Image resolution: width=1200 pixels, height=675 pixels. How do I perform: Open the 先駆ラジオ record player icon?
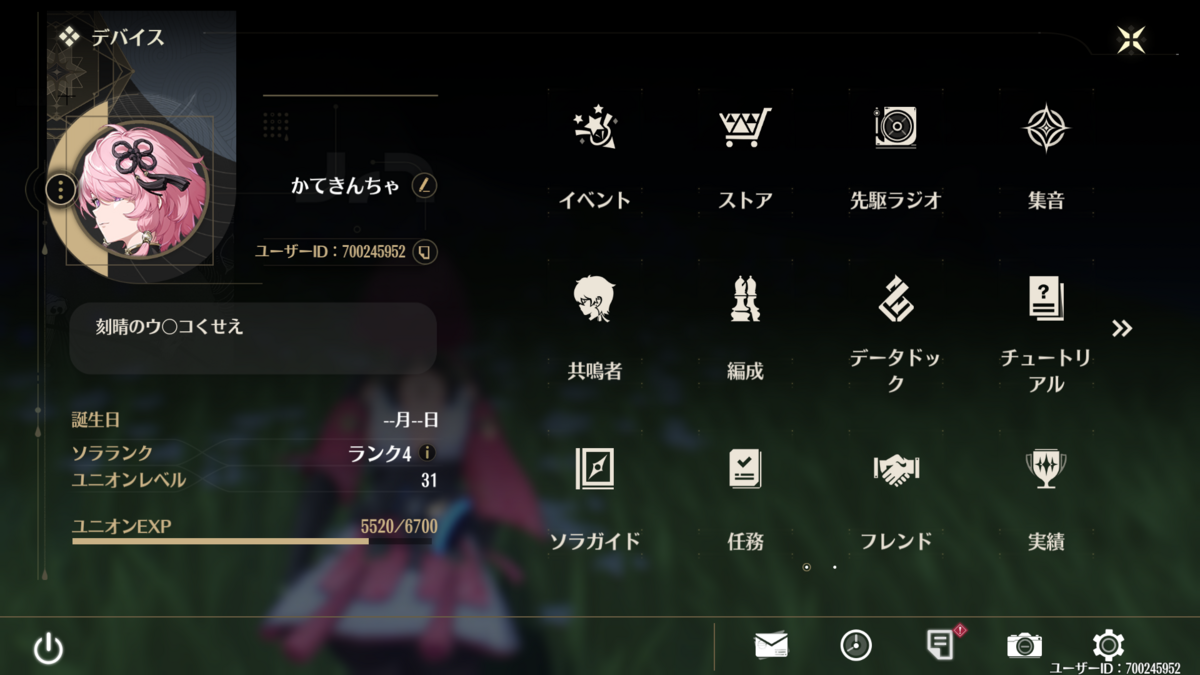(895, 128)
